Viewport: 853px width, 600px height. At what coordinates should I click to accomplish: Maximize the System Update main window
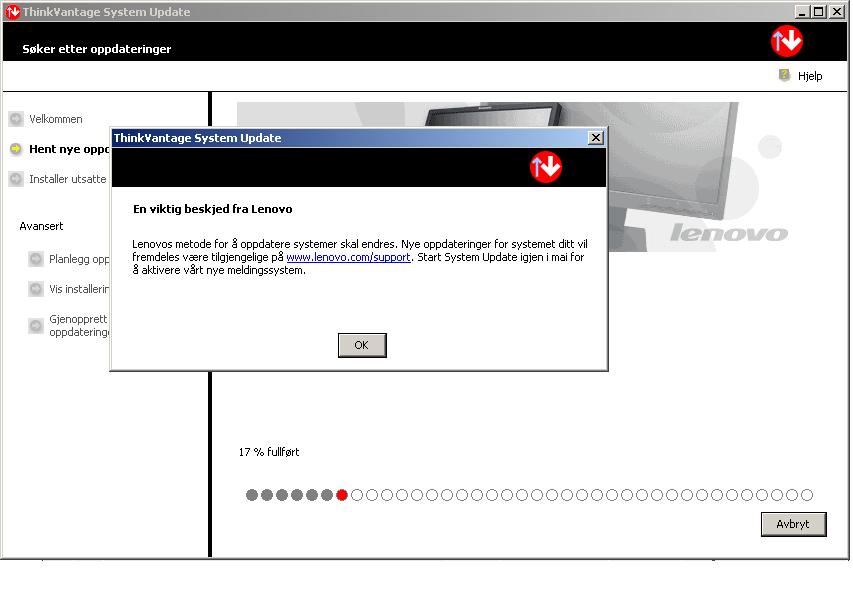tap(819, 11)
